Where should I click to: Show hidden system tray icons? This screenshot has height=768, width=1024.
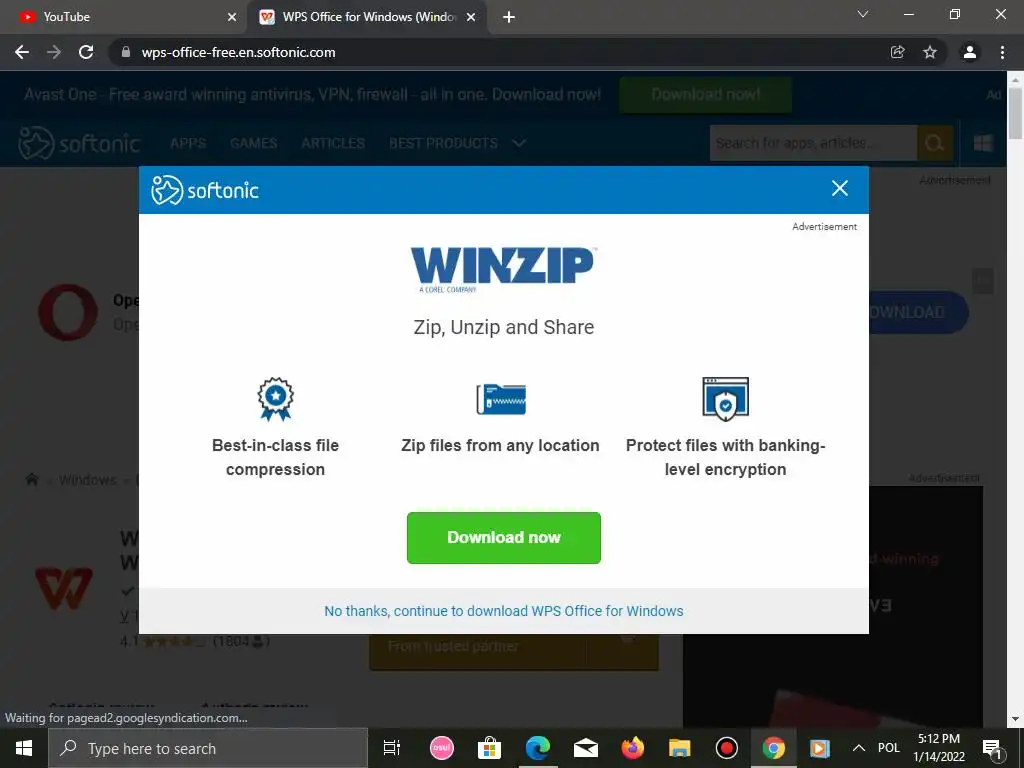point(859,748)
